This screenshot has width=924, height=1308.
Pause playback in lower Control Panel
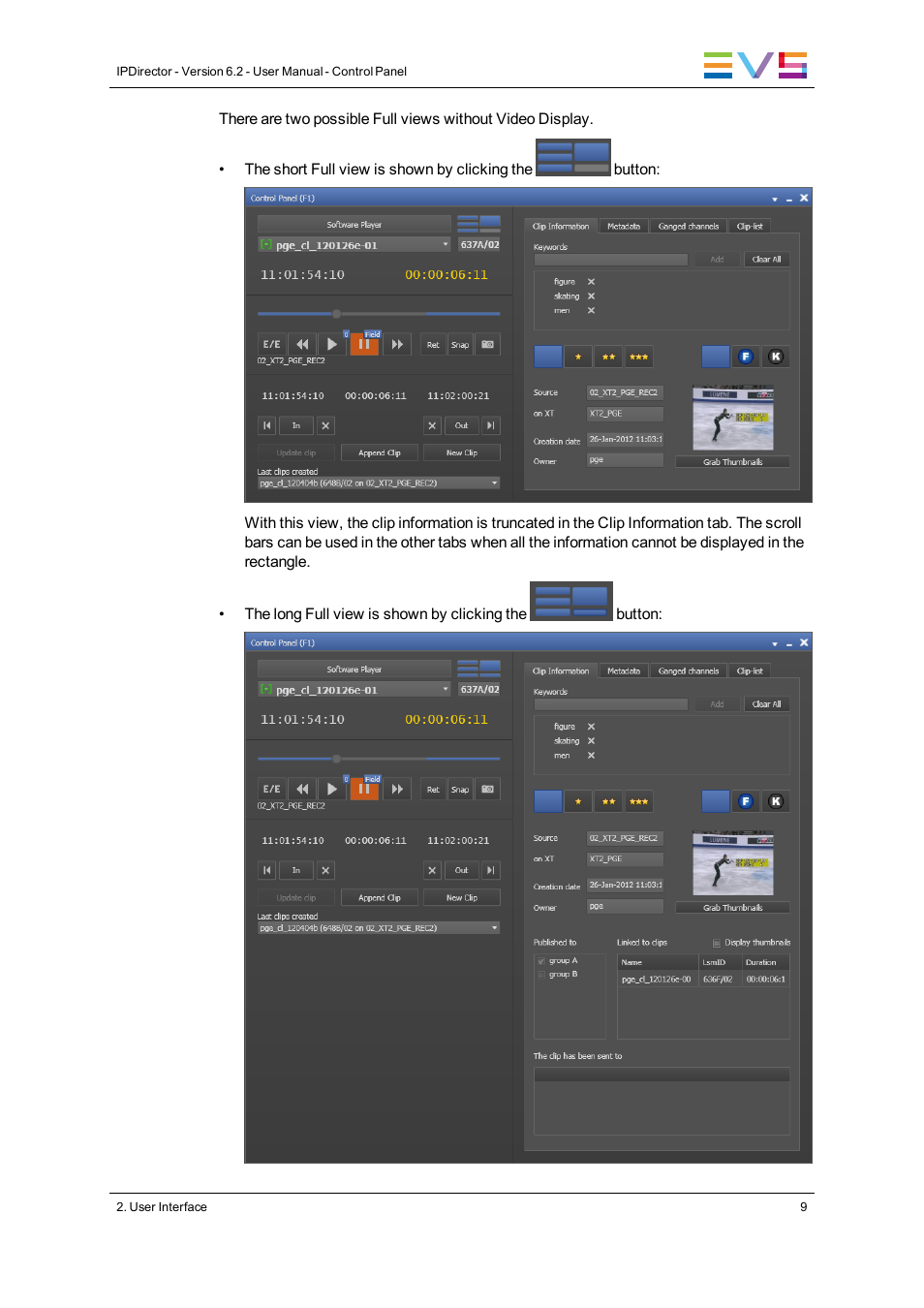(364, 789)
